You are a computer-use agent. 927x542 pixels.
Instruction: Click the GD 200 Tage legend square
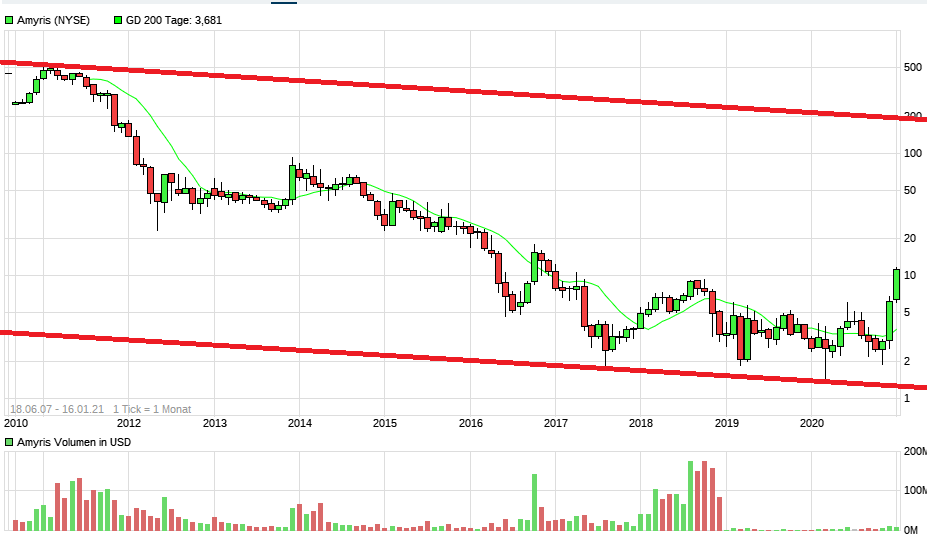(118, 20)
